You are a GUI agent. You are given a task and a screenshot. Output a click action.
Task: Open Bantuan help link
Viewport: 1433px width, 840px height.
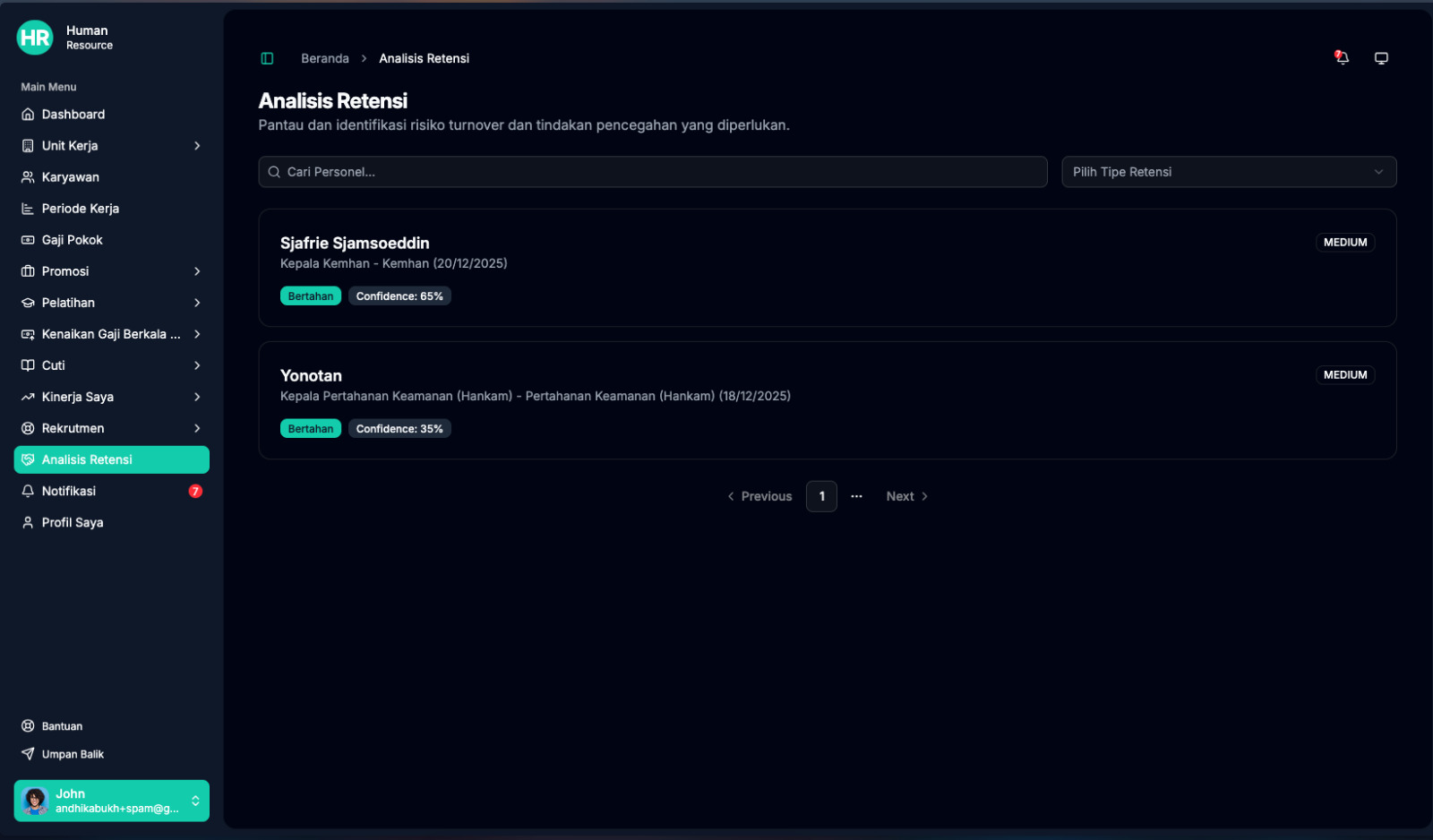(x=62, y=726)
